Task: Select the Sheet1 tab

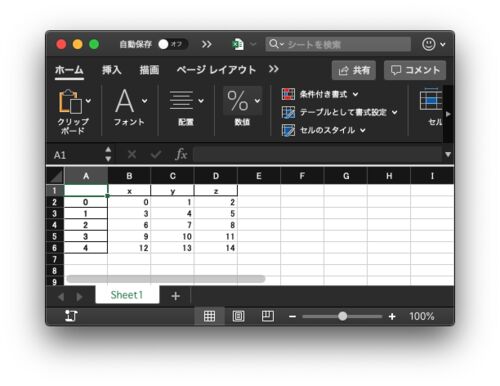Action: click(x=127, y=295)
